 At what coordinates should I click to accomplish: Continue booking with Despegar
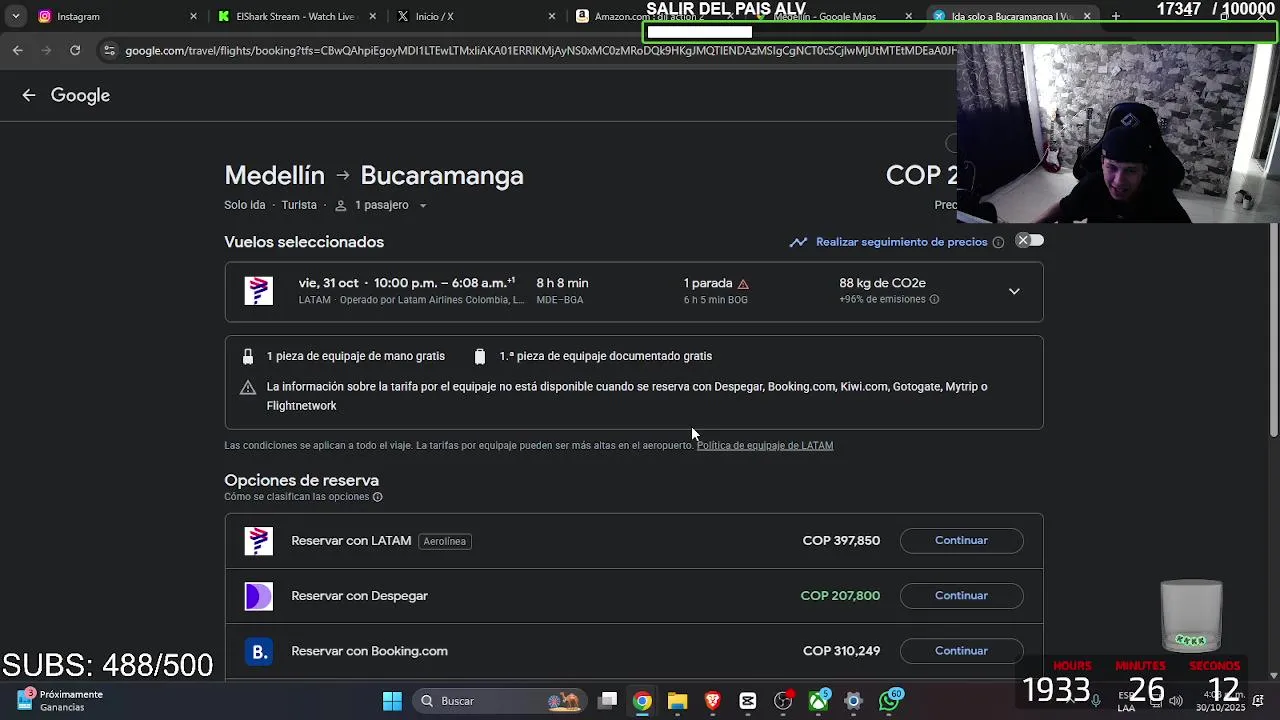click(x=961, y=595)
